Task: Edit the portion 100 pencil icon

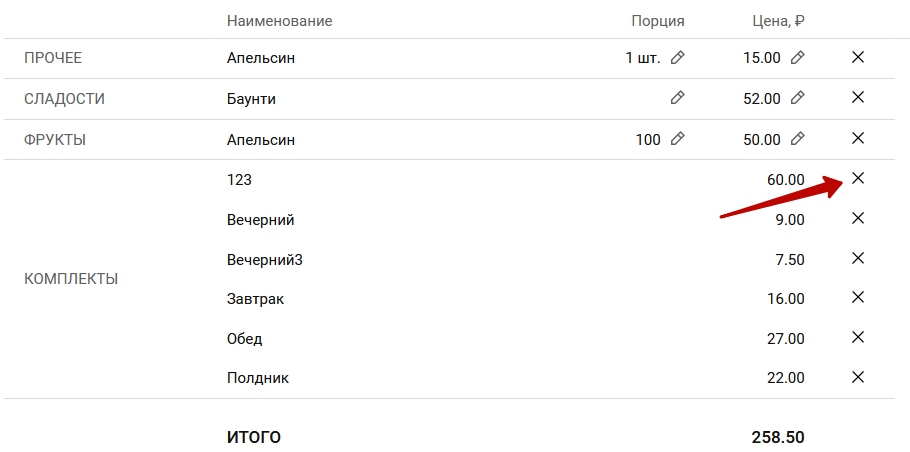Action: point(678,139)
